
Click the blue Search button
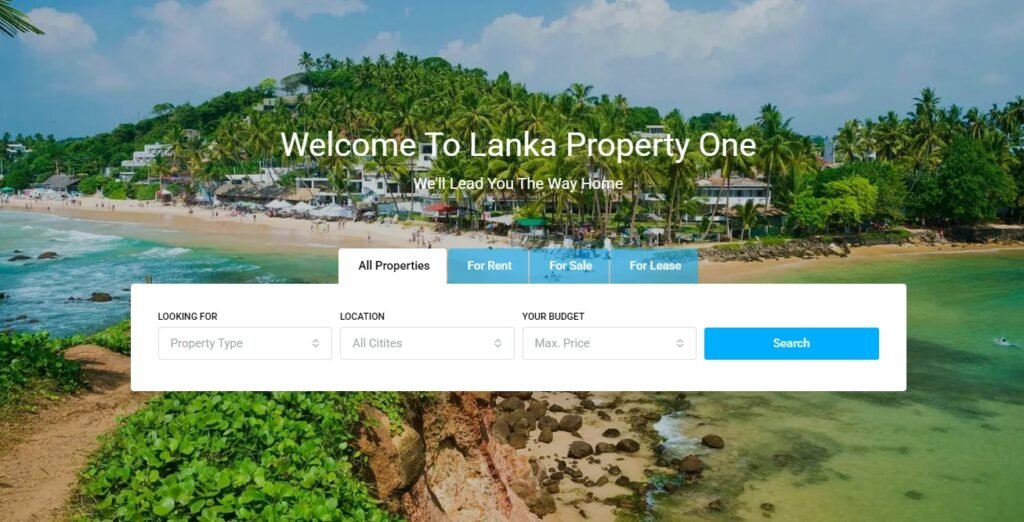click(792, 343)
